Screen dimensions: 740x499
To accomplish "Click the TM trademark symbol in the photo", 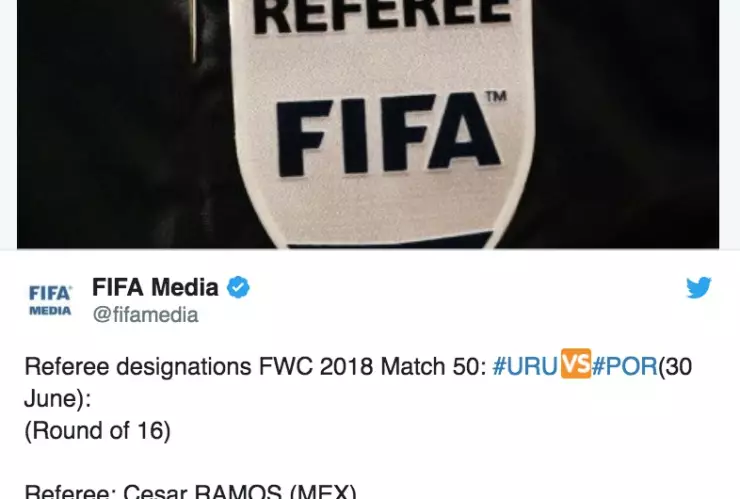I will (x=496, y=97).
